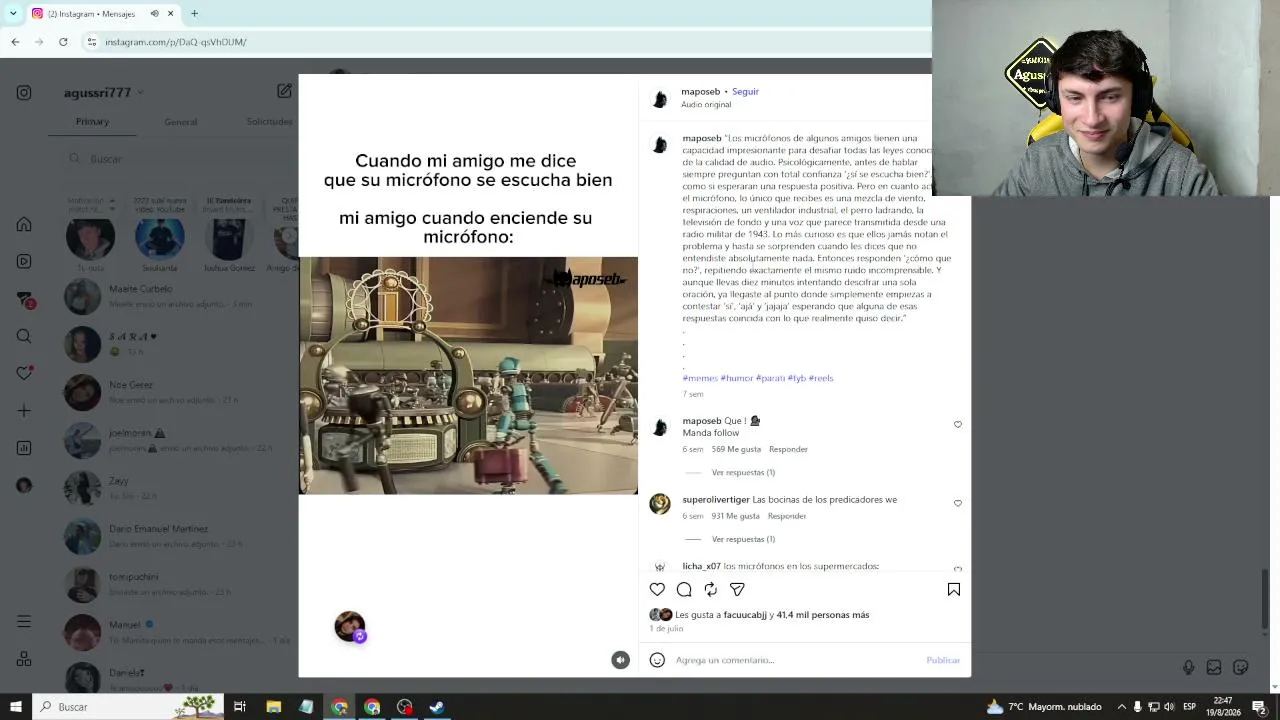Open the Windows notification center
1280x720 pixels.
coord(1259,707)
